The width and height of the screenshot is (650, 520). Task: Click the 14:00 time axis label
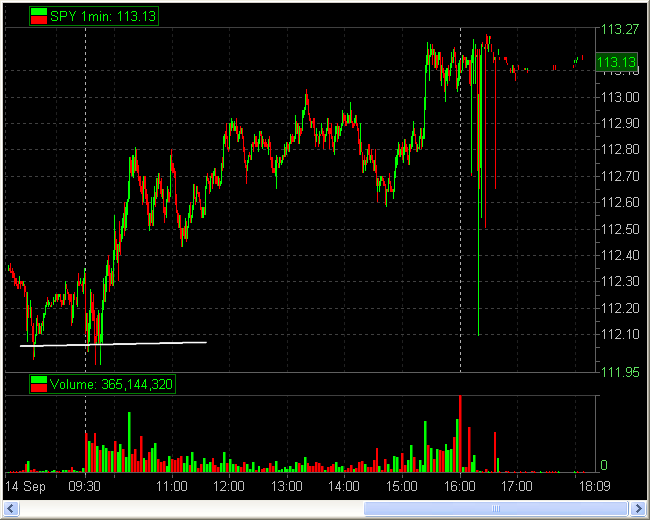pyautogui.click(x=344, y=486)
